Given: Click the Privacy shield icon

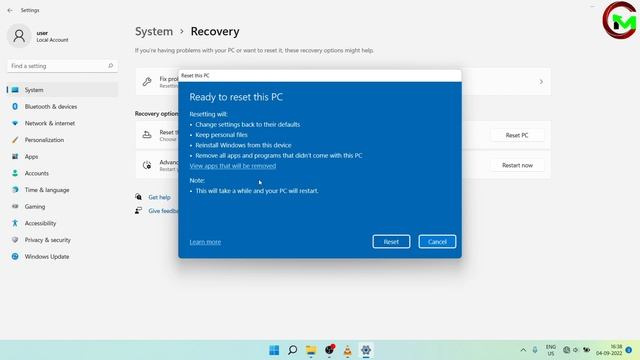Looking at the screenshot, I should (15, 240).
